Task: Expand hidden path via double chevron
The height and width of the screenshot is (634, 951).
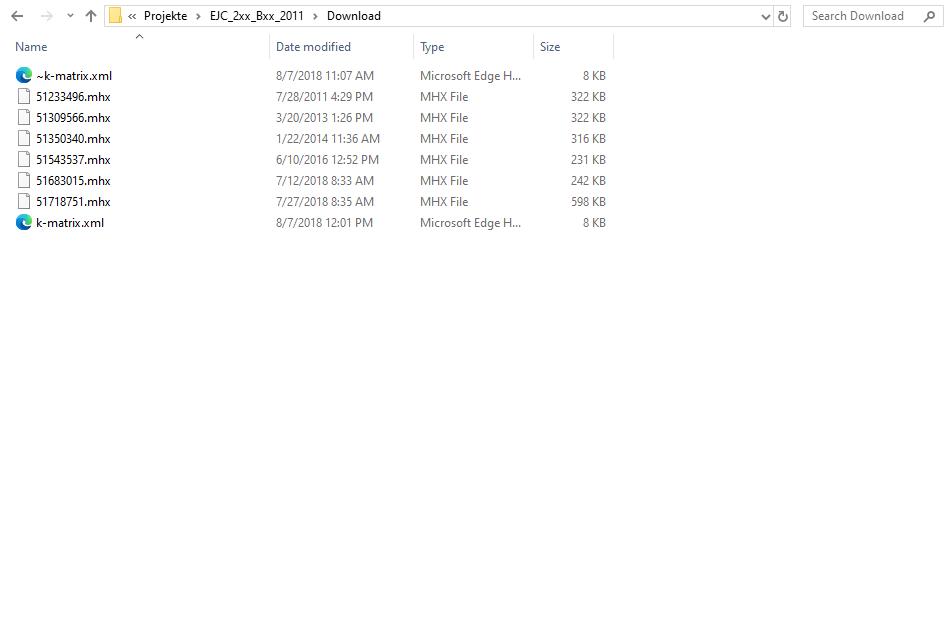Action: click(132, 16)
